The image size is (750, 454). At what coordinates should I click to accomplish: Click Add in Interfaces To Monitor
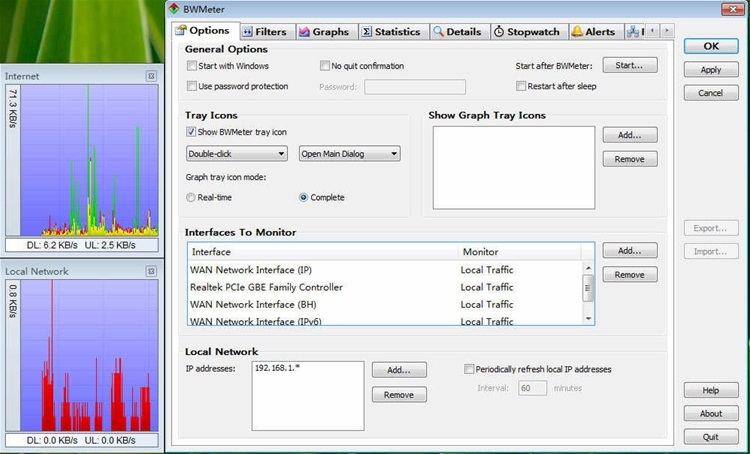(630, 250)
